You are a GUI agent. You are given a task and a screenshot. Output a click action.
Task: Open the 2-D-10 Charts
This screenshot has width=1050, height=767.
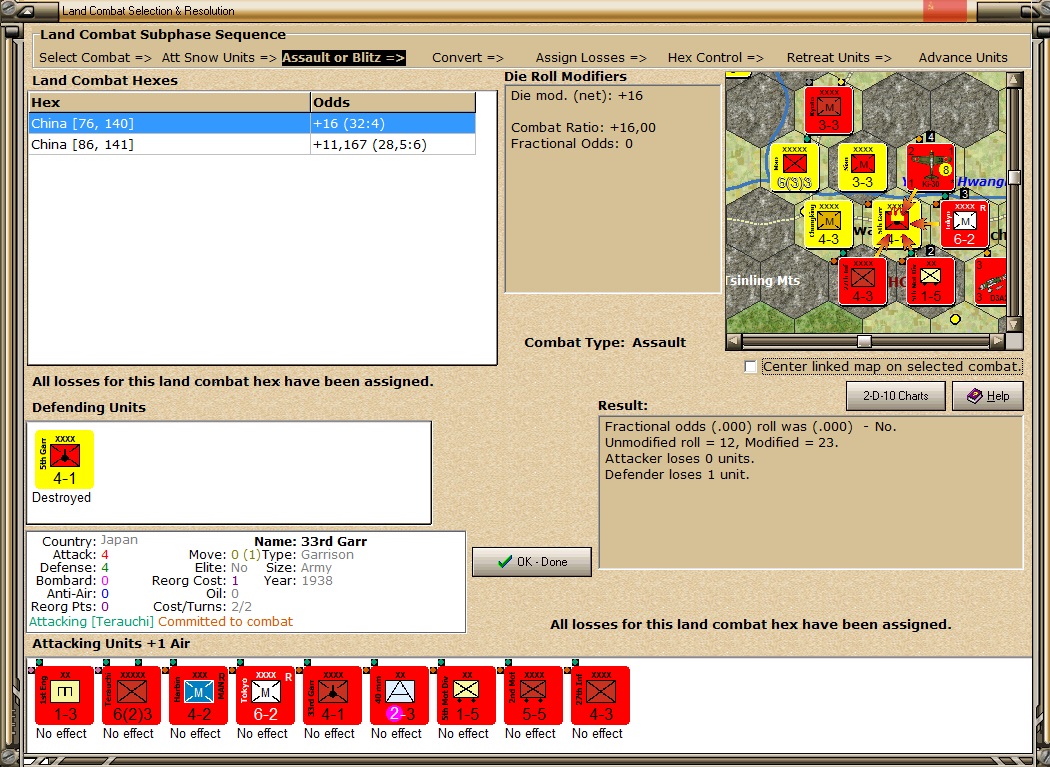pos(896,396)
